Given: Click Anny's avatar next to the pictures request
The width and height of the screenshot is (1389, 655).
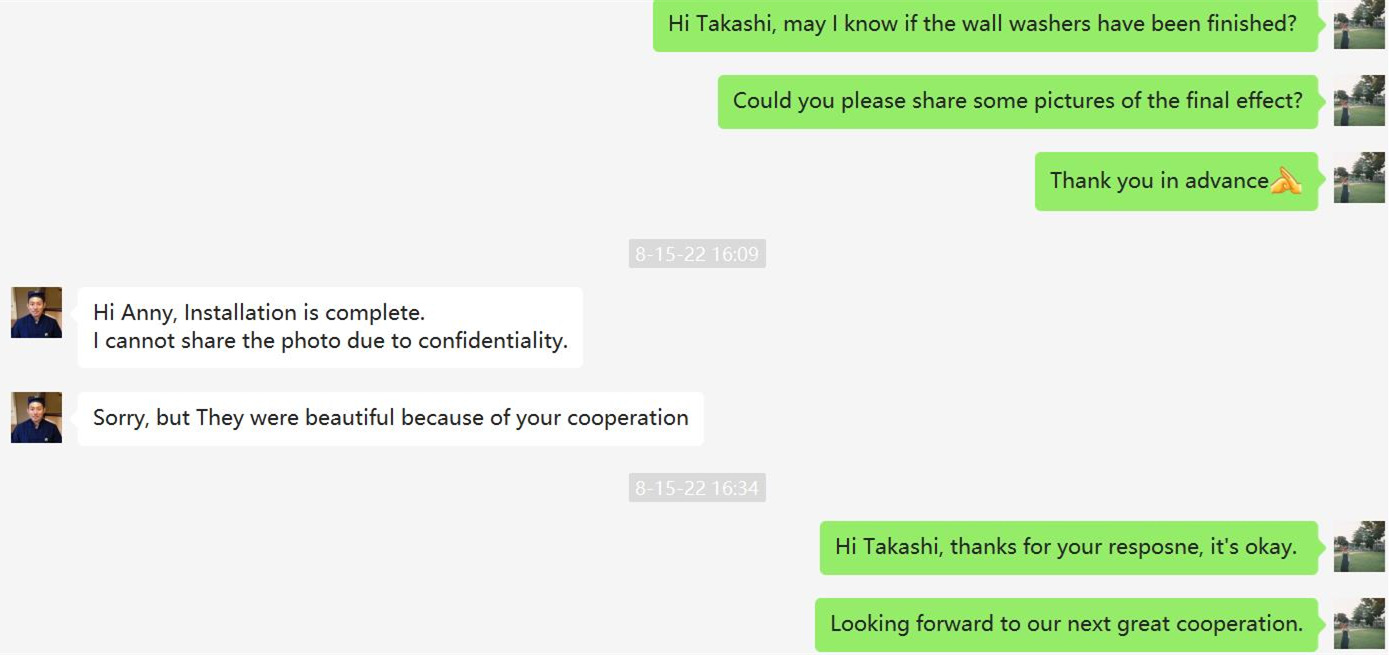Looking at the screenshot, I should [1359, 101].
